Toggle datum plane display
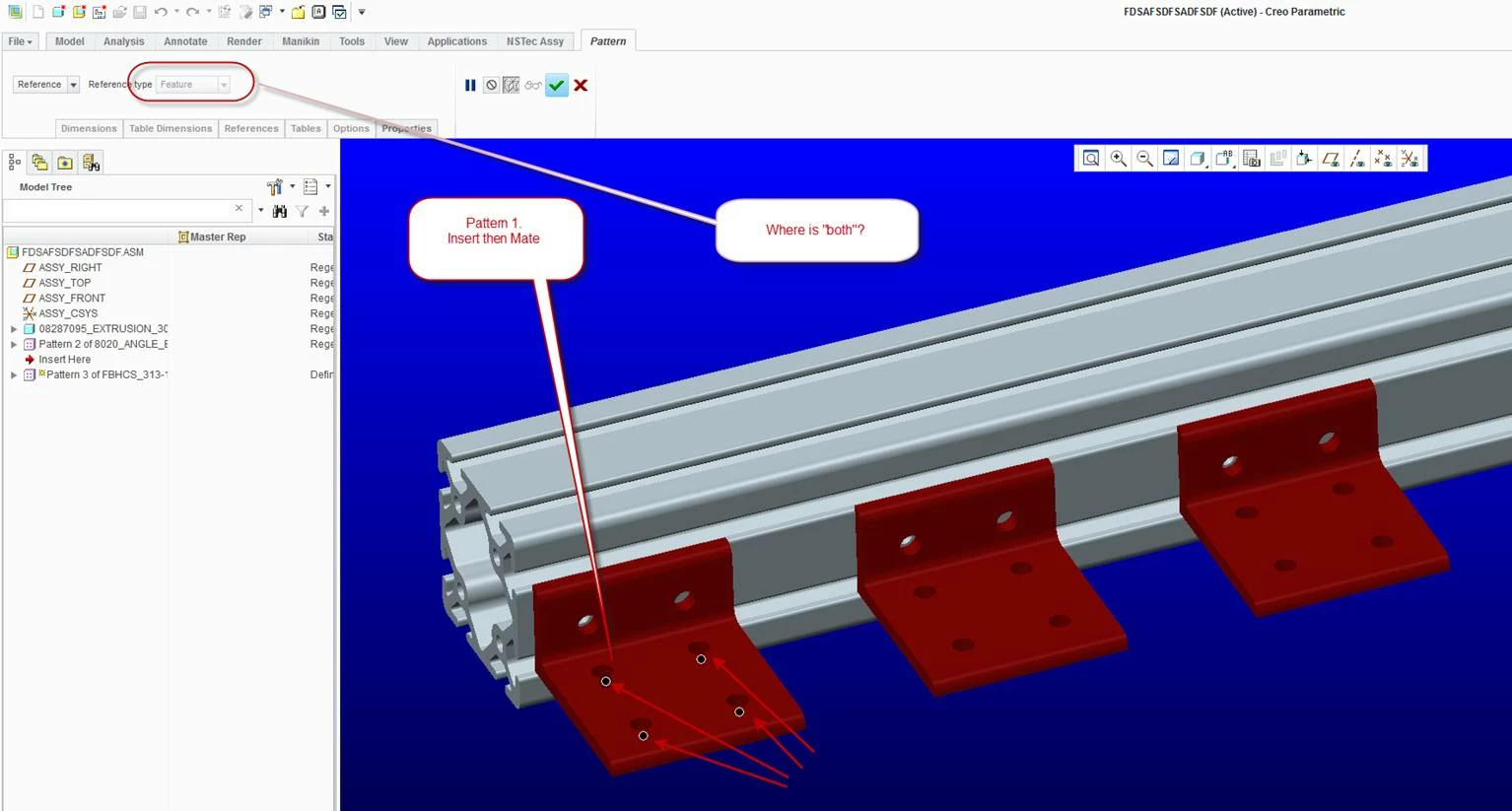The width and height of the screenshot is (1512, 811). point(1331,159)
